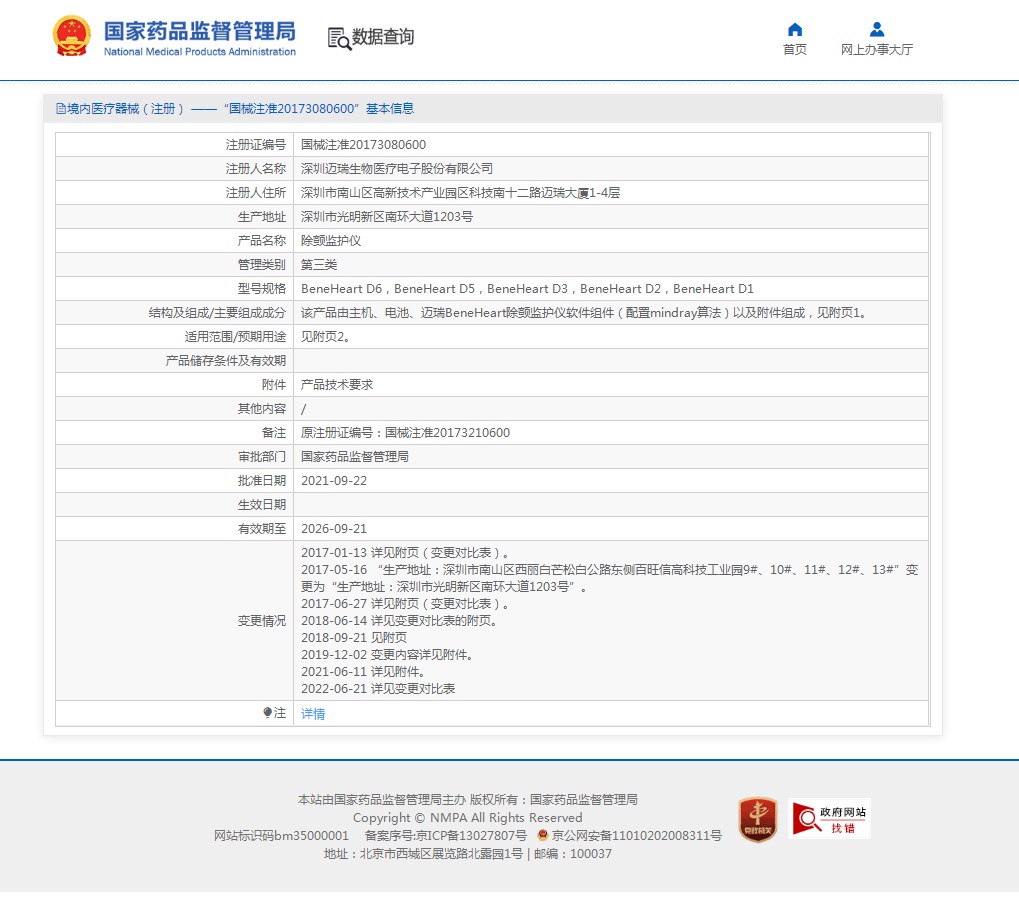Viewport: 1019px width, 905px height.
Task: Select approval department 国家药品监督管理局 cell
Action: click(355, 457)
